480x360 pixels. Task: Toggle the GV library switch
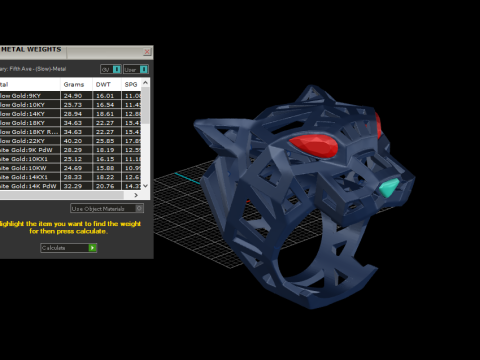pyautogui.click(x=111, y=69)
